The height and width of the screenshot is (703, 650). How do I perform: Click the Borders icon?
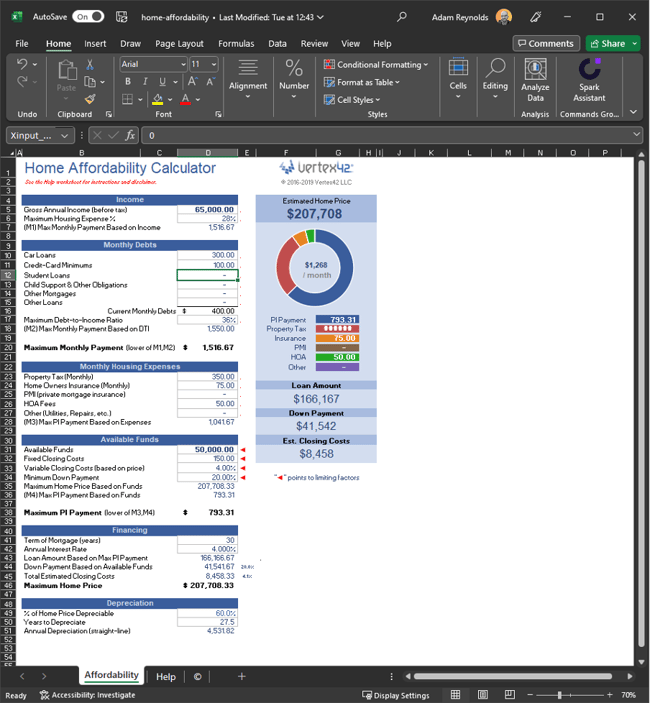[x=128, y=99]
